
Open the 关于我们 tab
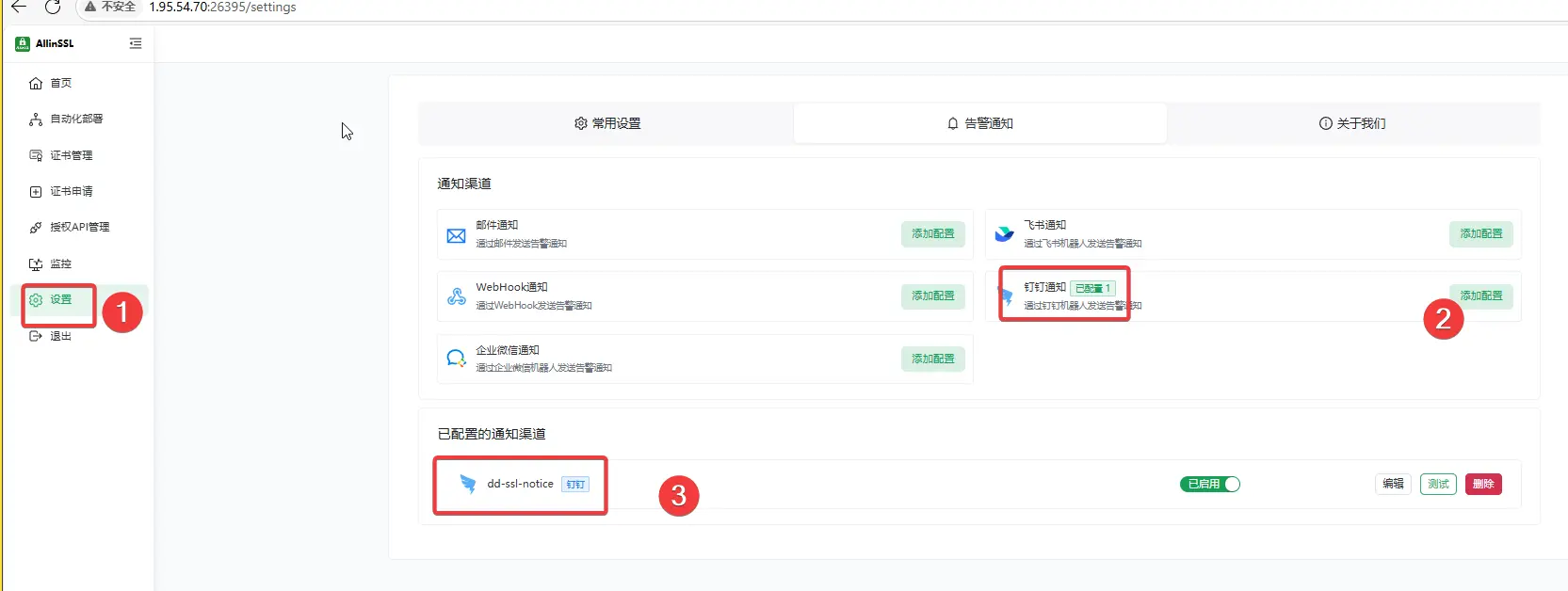(x=1352, y=123)
